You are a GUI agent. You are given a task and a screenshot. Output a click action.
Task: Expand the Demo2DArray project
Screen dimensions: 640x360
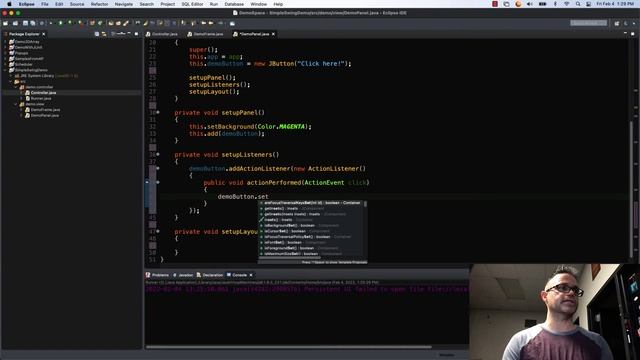pos(6,42)
